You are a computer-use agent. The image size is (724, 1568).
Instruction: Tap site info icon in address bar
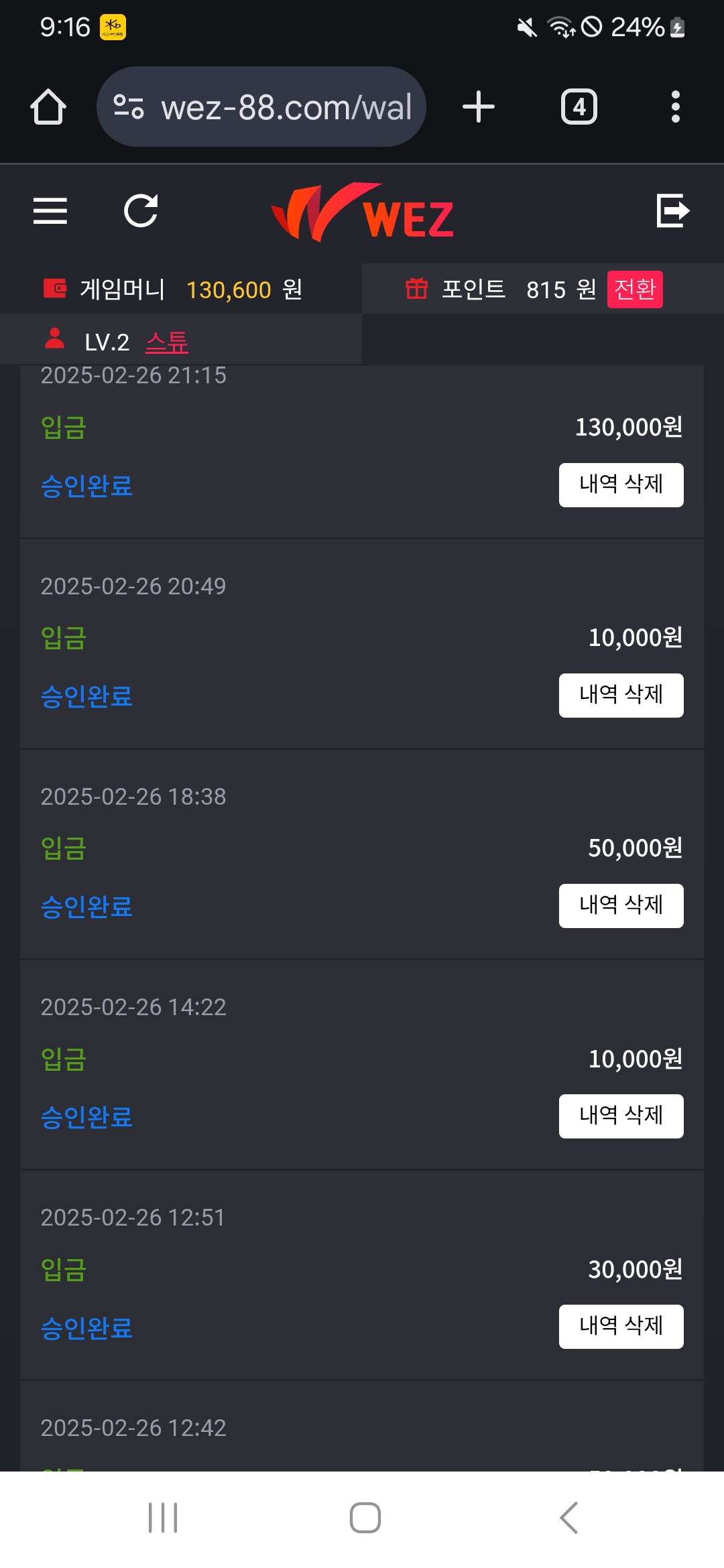(128, 107)
